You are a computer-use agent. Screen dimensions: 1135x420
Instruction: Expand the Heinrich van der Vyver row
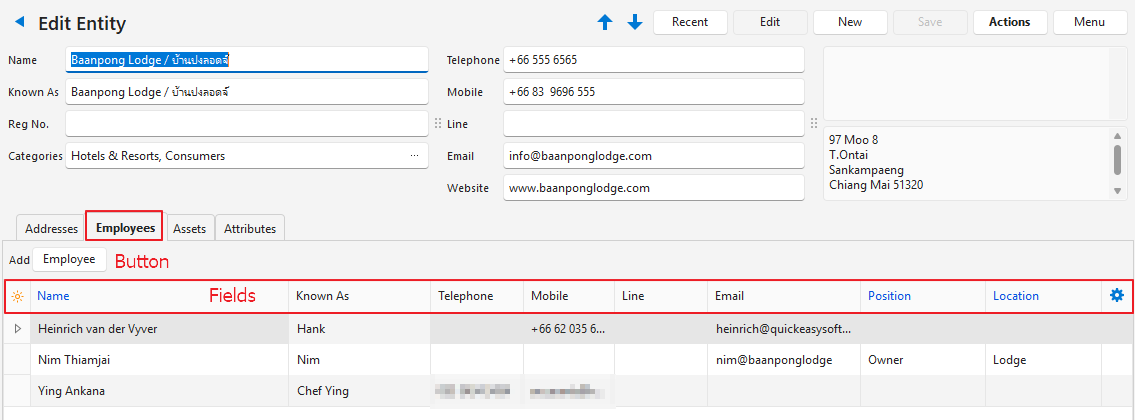click(x=16, y=328)
